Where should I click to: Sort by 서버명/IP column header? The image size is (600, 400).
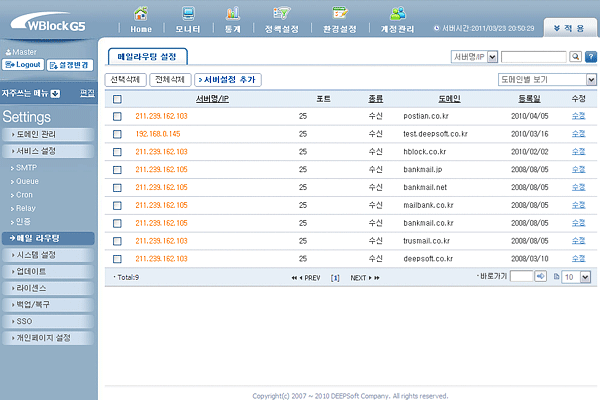[212, 99]
